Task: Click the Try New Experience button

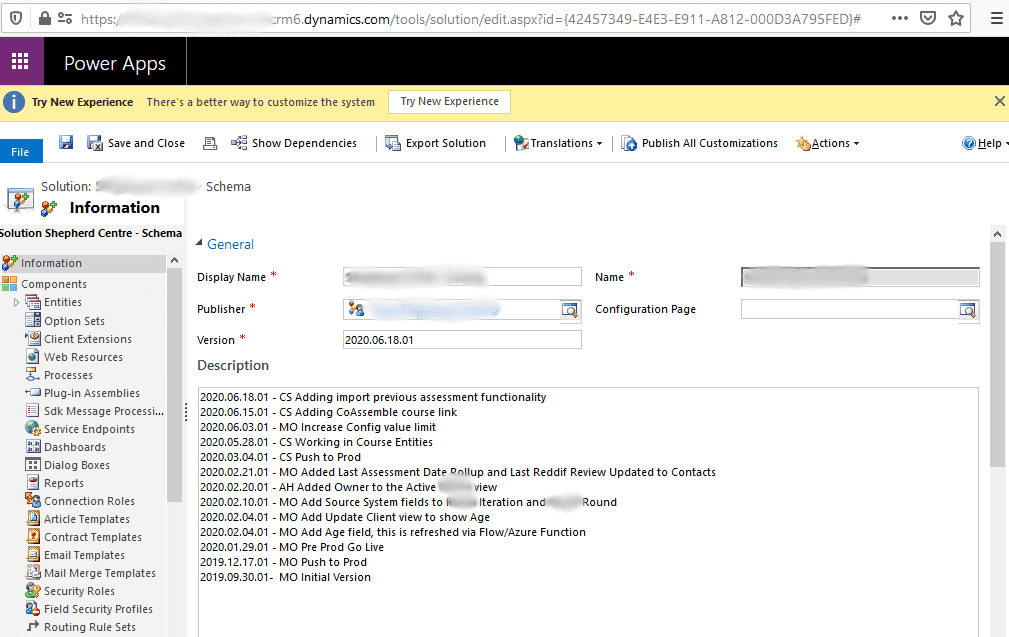Action: pos(449,102)
